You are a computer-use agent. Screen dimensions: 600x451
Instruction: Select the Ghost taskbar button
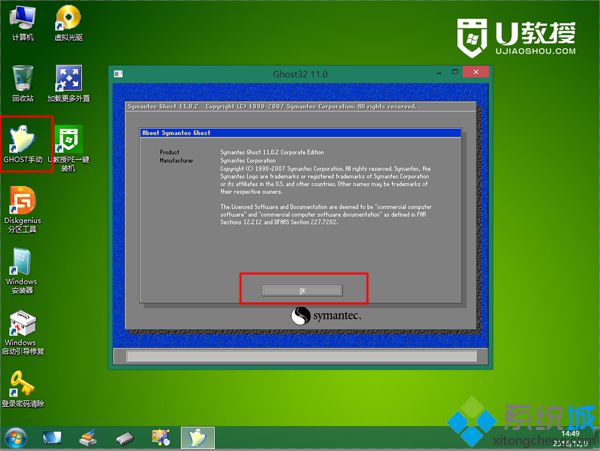click(198, 438)
